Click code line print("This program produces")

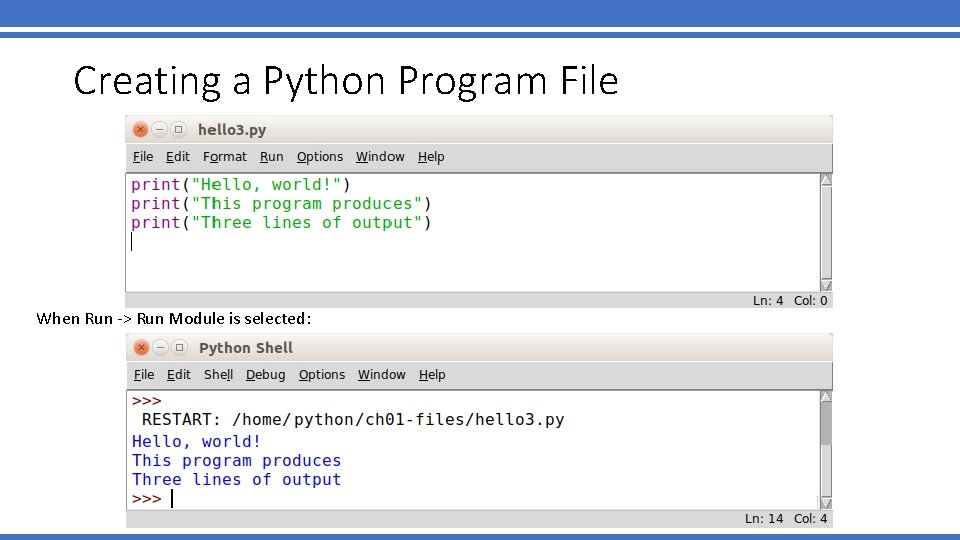(281, 203)
